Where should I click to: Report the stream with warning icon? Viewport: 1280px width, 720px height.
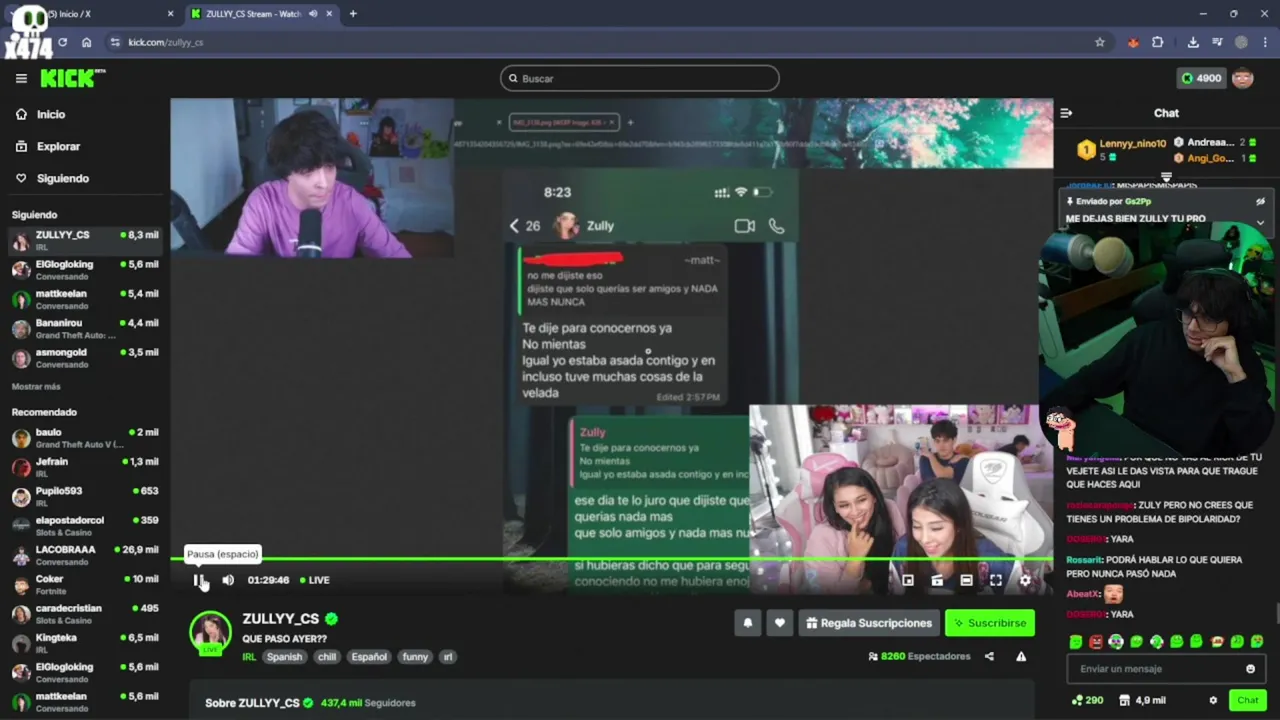pos(1021,657)
